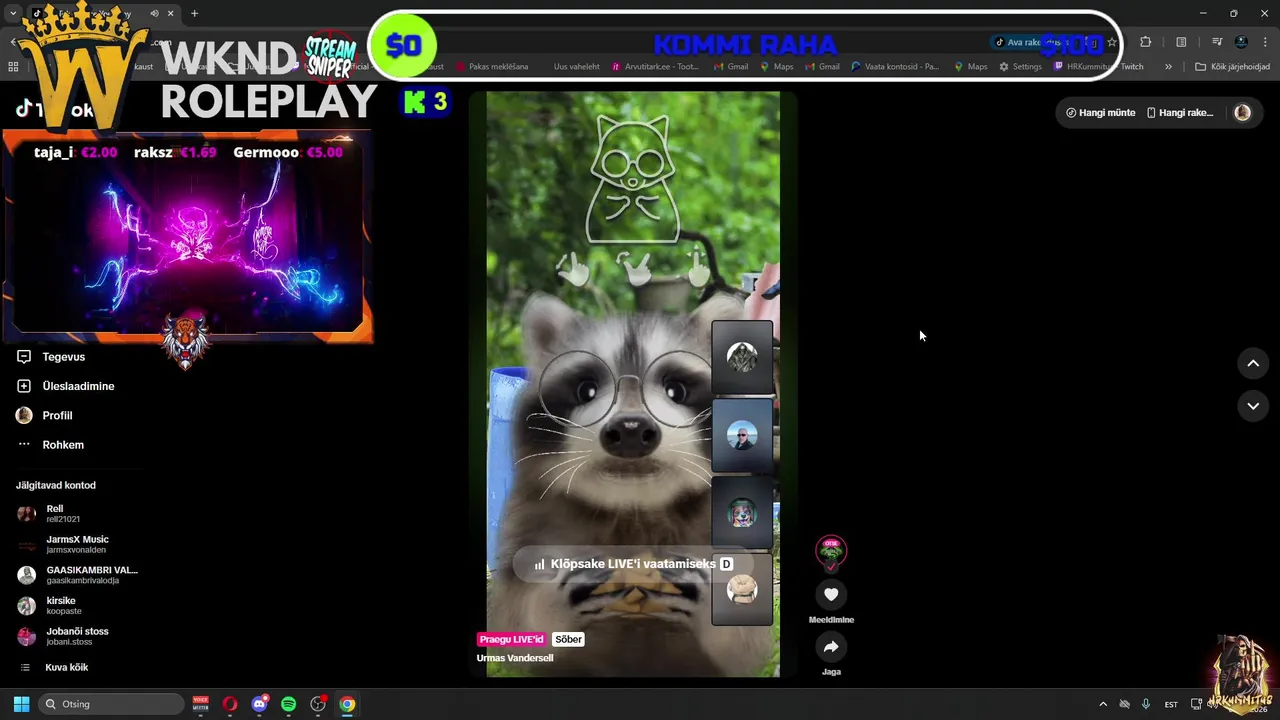Click the Söber friend tag
Viewport: 1280px width, 720px height.
(x=568, y=639)
